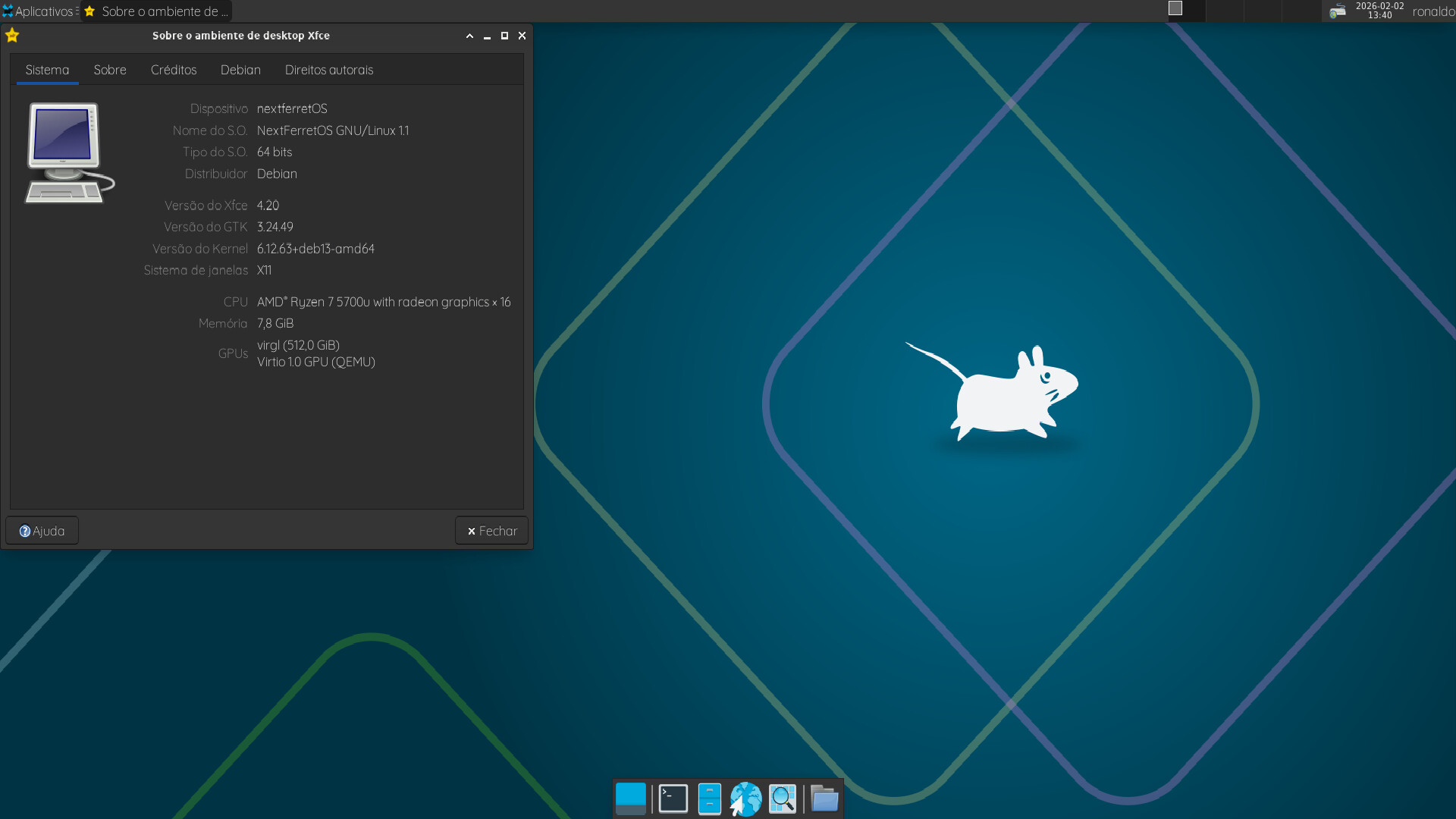The height and width of the screenshot is (819, 1456).
Task: Open the web browser globe icon
Action: point(745,799)
